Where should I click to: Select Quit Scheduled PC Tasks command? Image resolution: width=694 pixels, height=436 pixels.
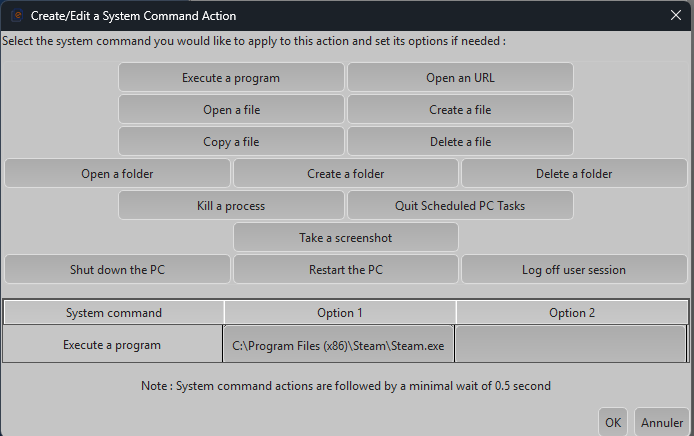(460, 206)
